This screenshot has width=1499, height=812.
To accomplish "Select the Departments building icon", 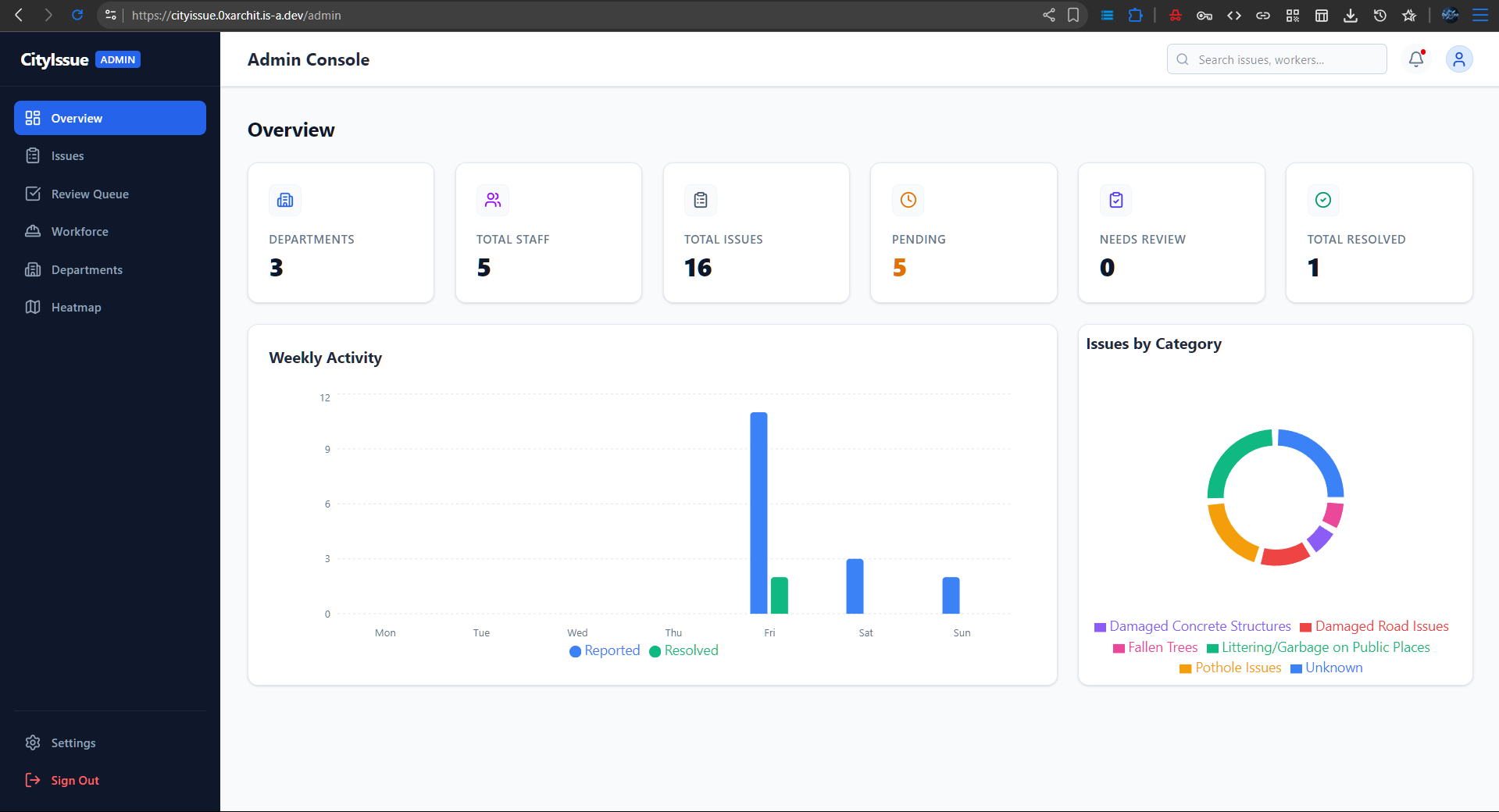I will [x=33, y=269].
